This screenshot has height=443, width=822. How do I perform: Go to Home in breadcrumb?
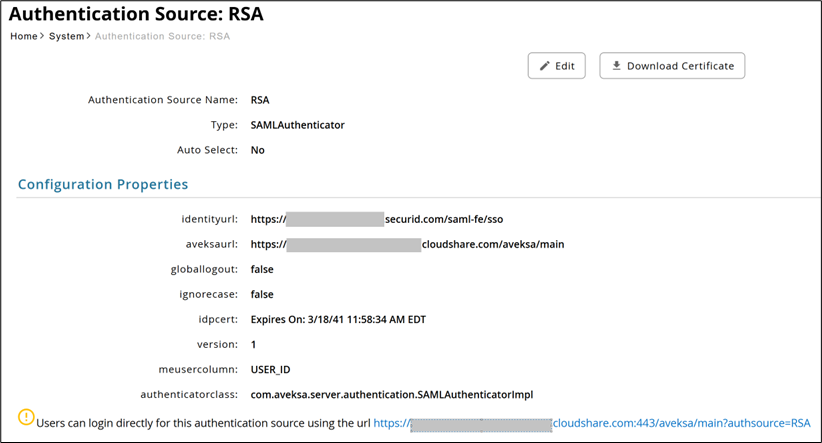23,36
